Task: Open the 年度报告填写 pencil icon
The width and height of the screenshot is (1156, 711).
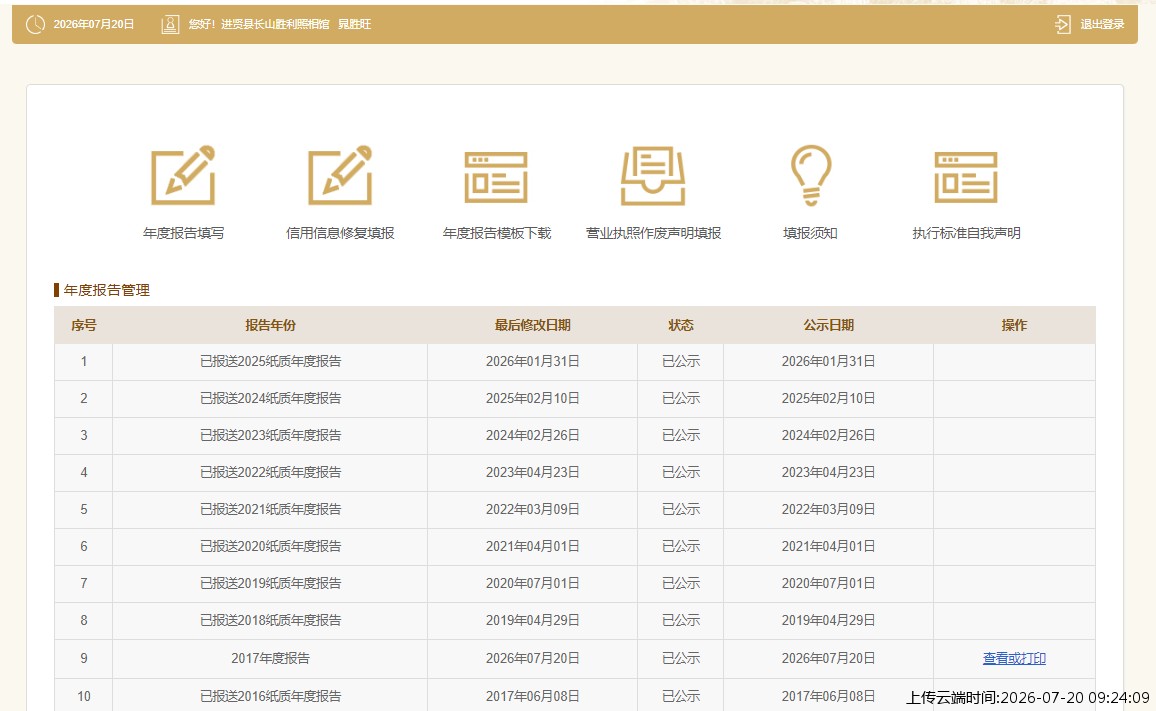Action: click(183, 175)
